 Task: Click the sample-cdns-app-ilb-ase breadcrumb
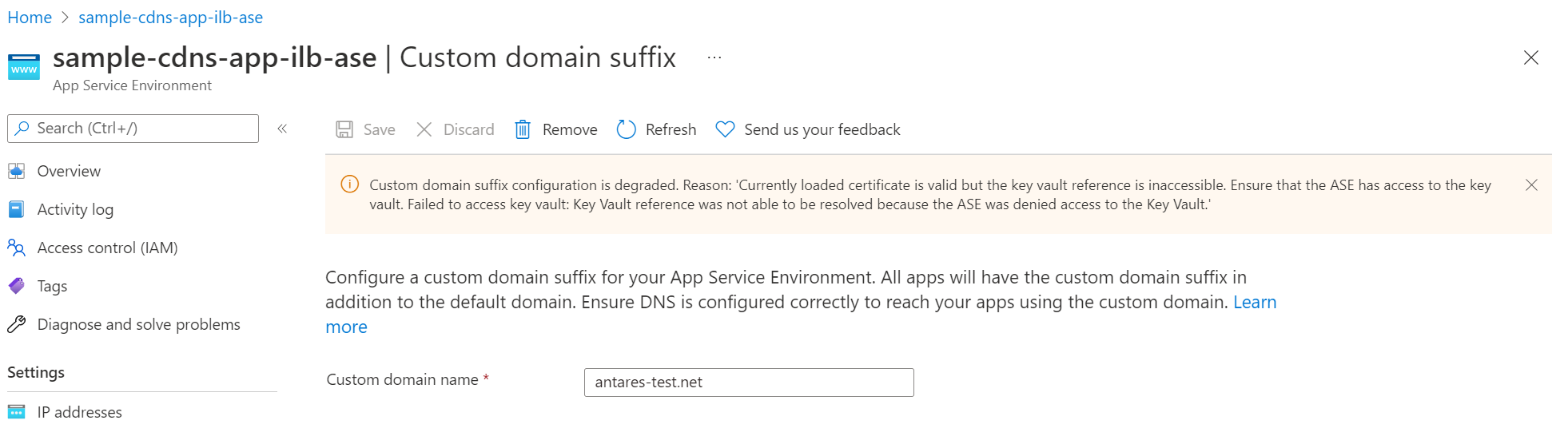(170, 18)
